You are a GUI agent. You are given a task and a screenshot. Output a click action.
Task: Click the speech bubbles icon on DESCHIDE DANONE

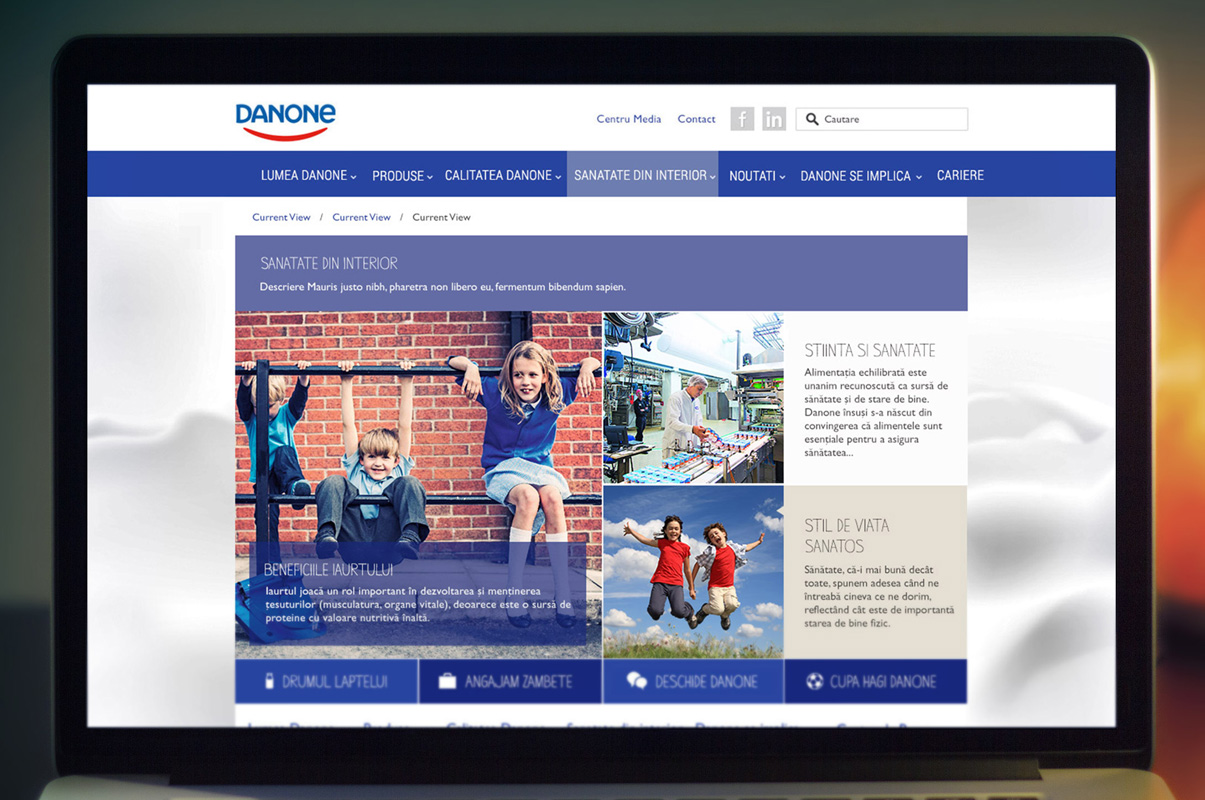[x=638, y=680]
